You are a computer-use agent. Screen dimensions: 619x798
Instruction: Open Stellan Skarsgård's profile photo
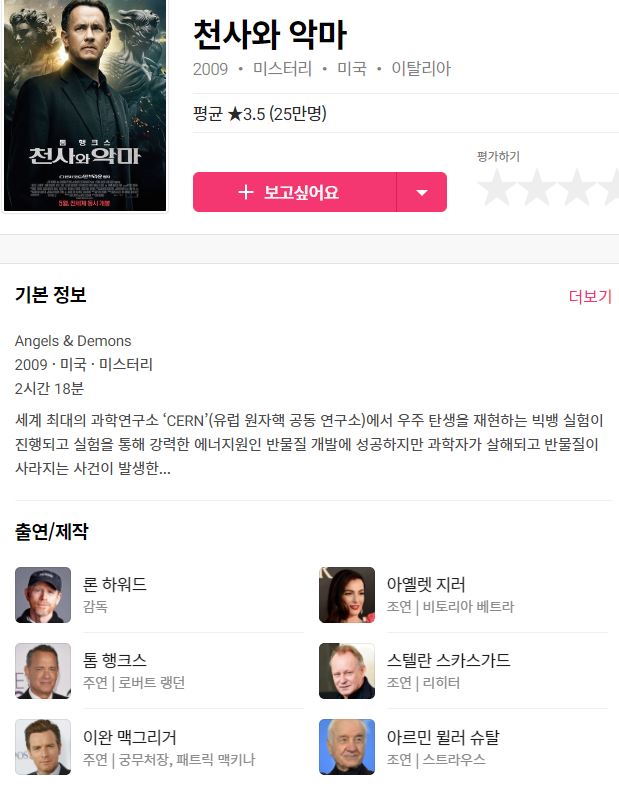[347, 671]
